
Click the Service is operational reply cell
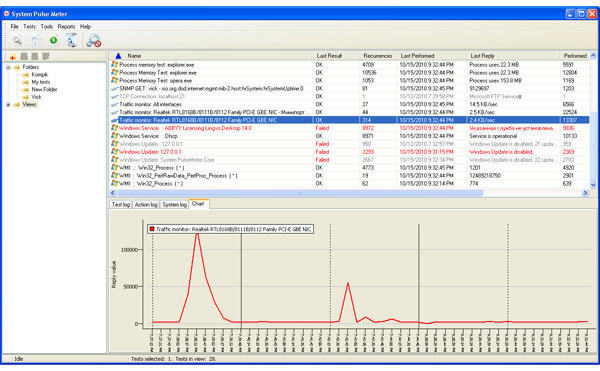tap(493, 136)
